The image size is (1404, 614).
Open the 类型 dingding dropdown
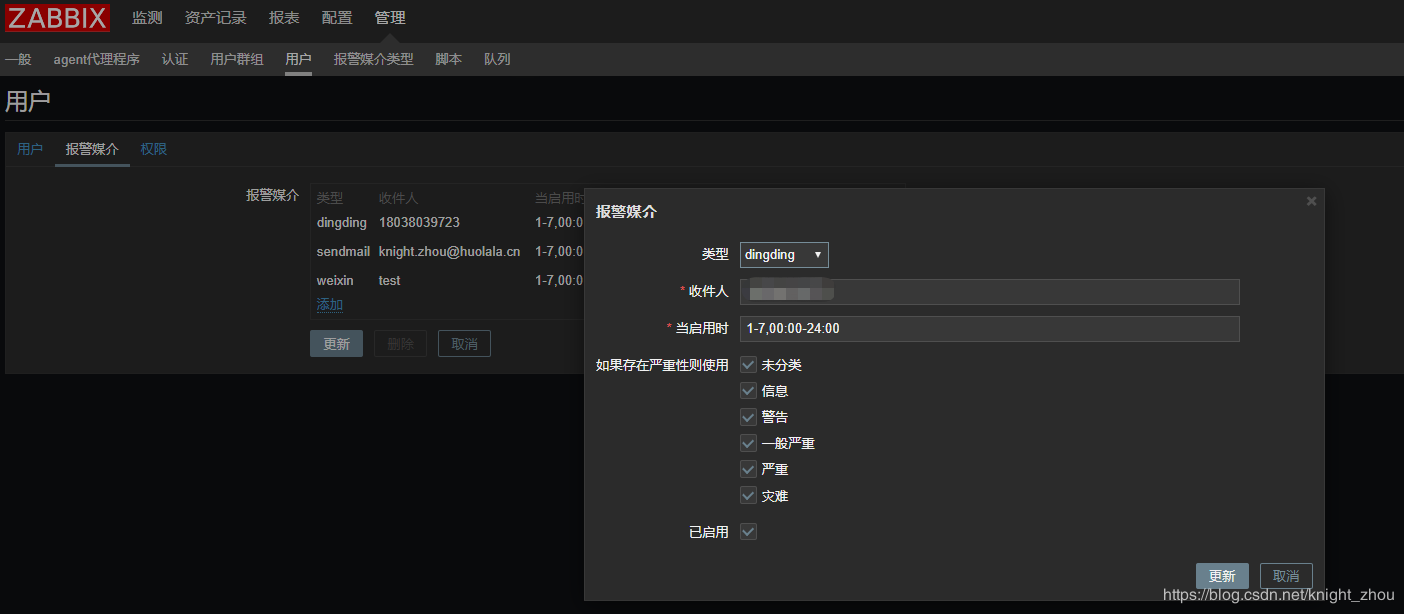[x=784, y=255]
